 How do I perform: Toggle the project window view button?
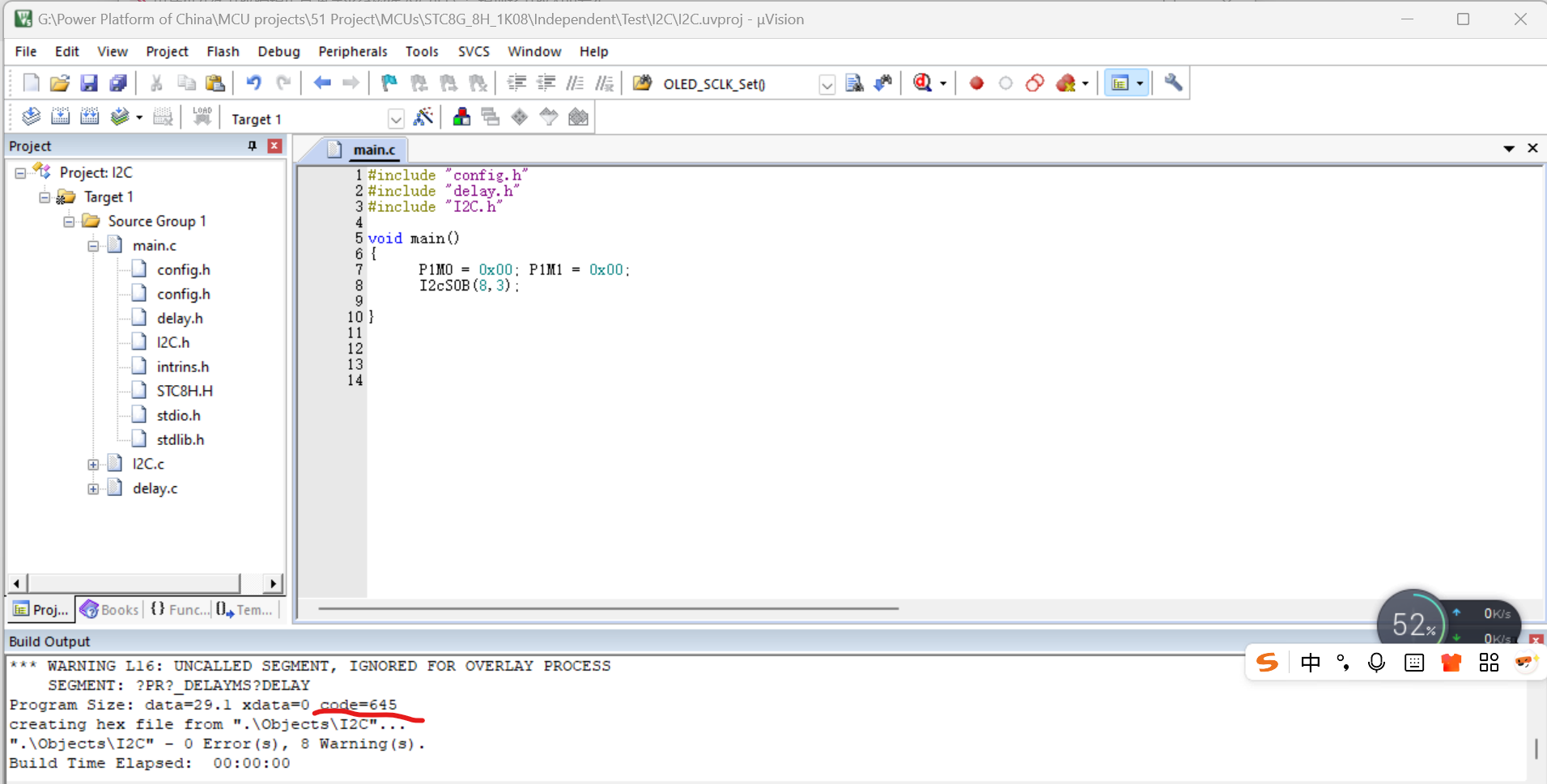pyautogui.click(x=1120, y=83)
